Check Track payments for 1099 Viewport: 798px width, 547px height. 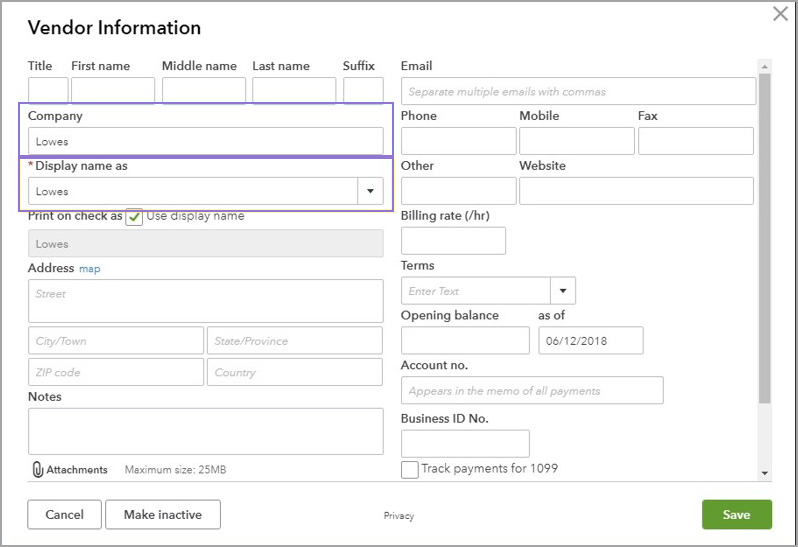[x=409, y=469]
